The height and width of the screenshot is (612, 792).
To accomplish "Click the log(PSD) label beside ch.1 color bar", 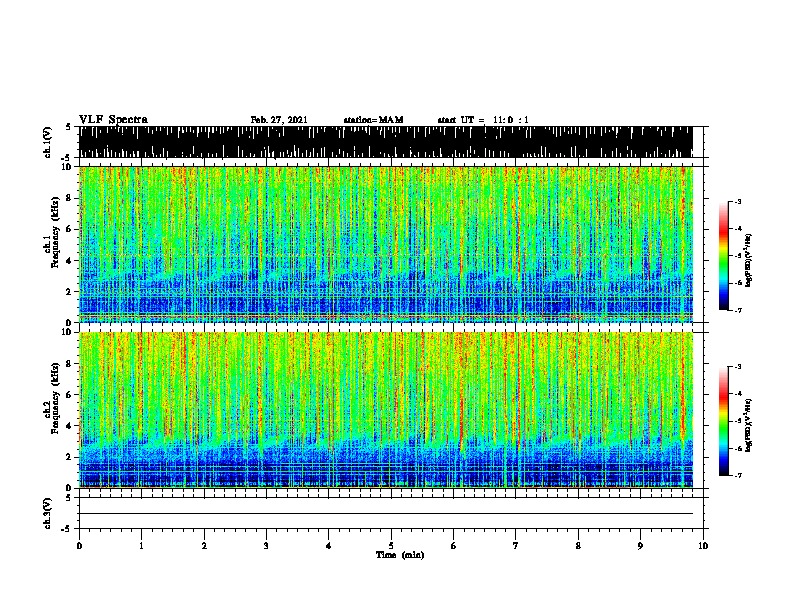I will pyautogui.click(x=748, y=260).
